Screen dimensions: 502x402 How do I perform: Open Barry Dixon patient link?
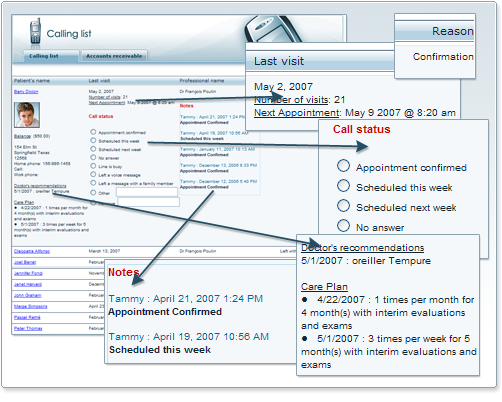point(26,91)
